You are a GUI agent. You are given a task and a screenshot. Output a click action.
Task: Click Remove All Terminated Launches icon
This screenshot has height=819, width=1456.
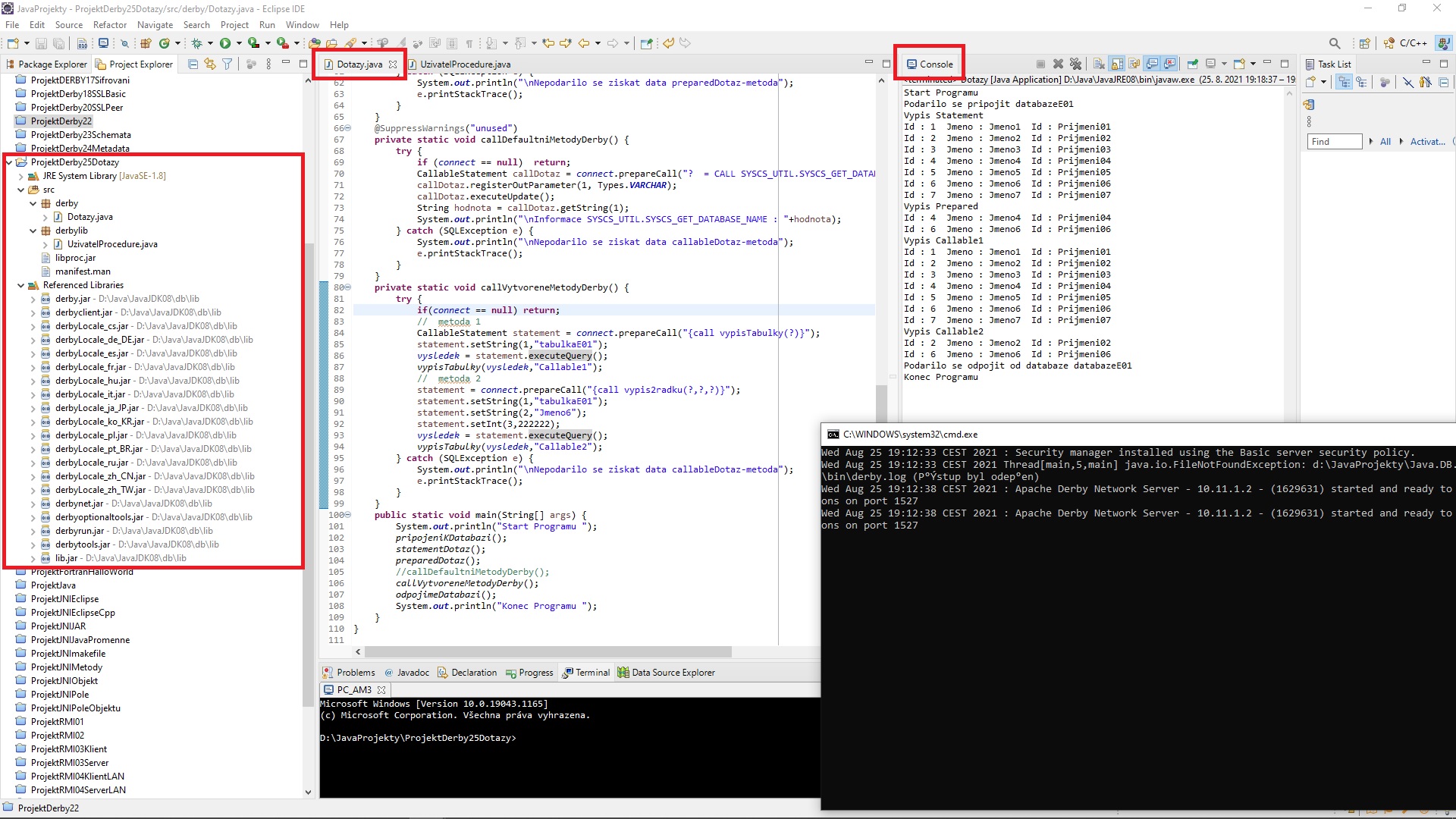pos(1075,64)
